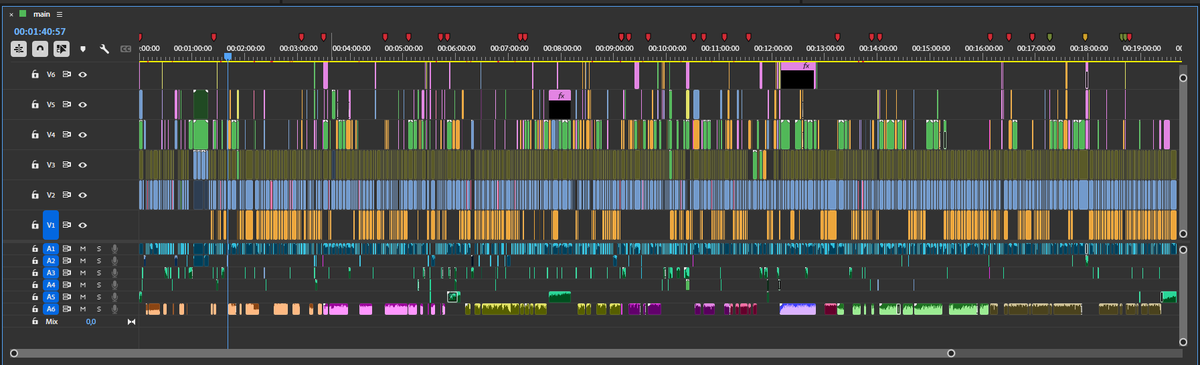Screen dimensions: 1200x365
Task: Click right handle of horizontal zoom scrollbar
Action: 951,353
